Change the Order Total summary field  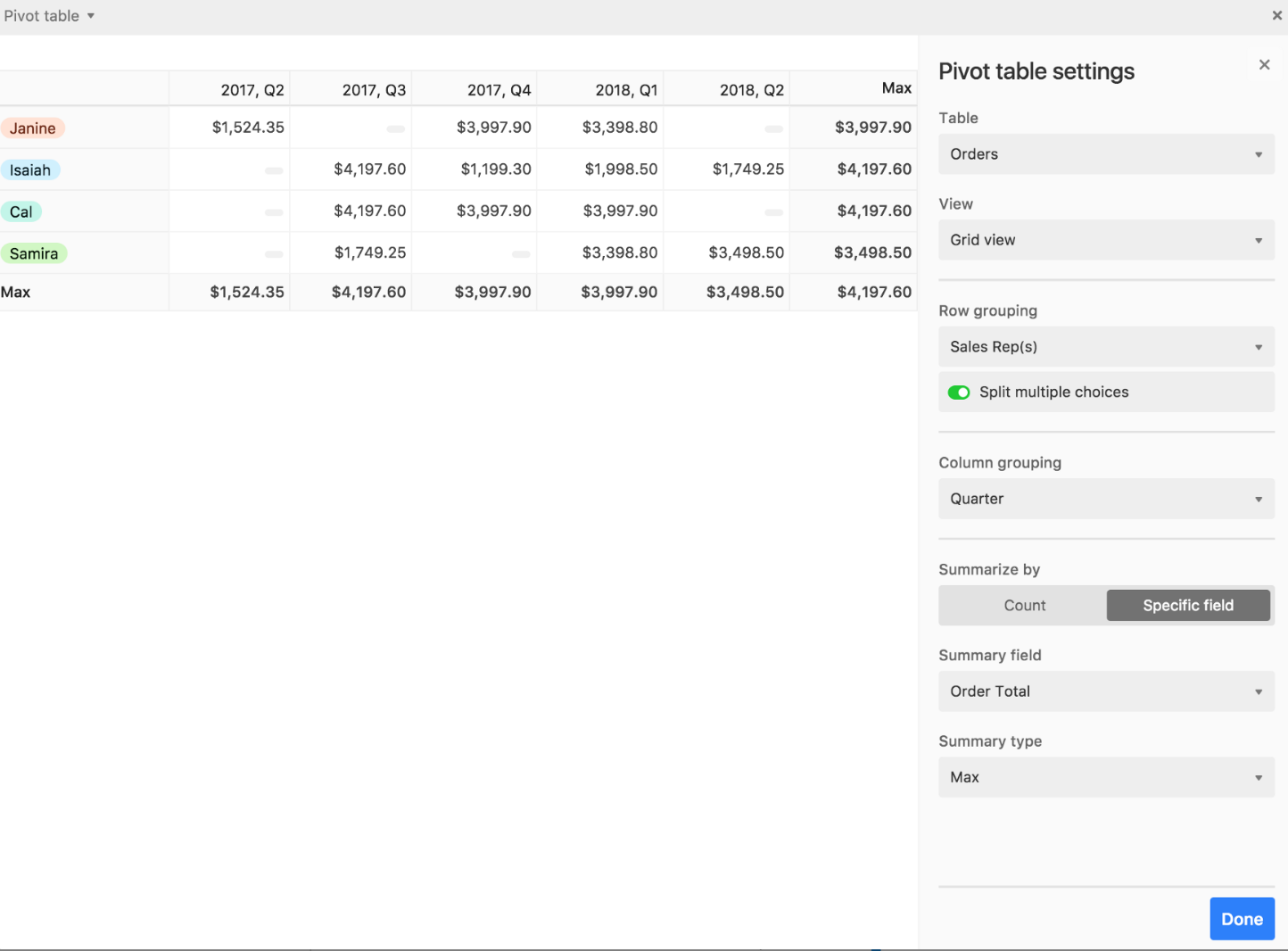click(1105, 691)
